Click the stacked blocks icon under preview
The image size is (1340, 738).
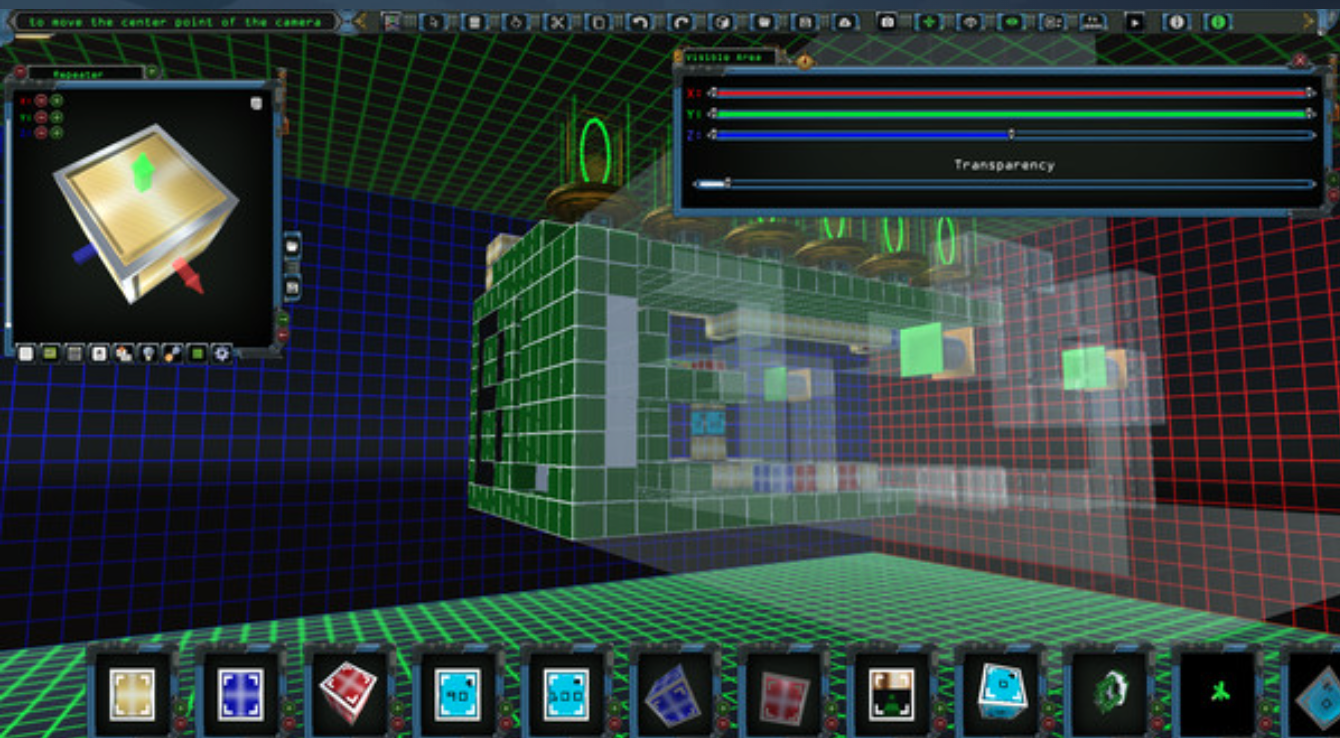[x=123, y=353]
